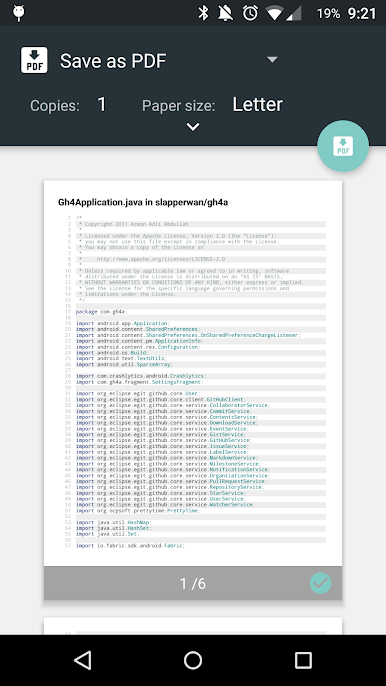This screenshot has height=686, width=386.
Task: Change the Copies value 1
Action: [x=102, y=105]
